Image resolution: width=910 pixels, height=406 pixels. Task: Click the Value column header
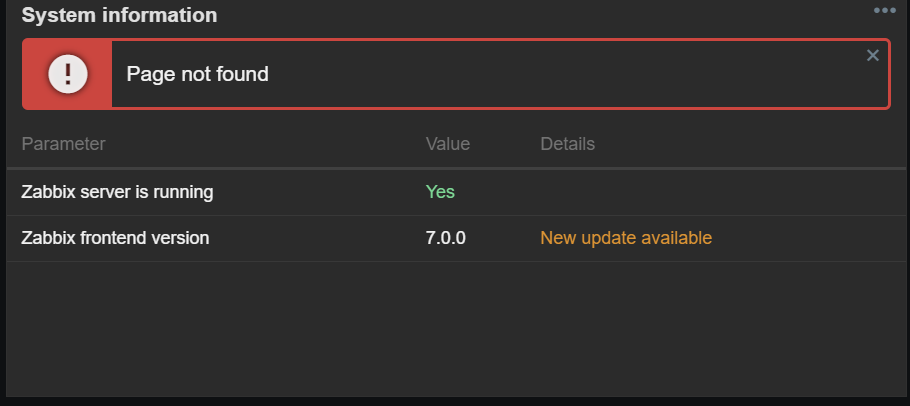[447, 144]
